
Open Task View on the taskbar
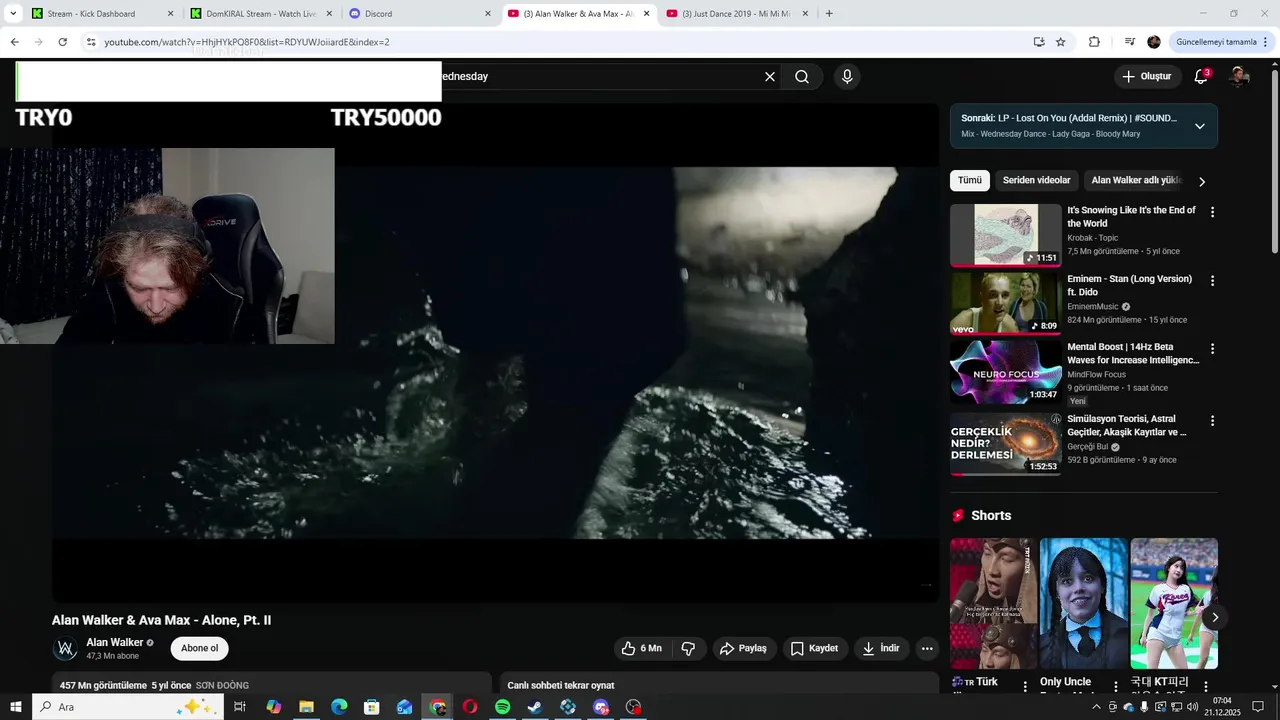click(x=240, y=707)
